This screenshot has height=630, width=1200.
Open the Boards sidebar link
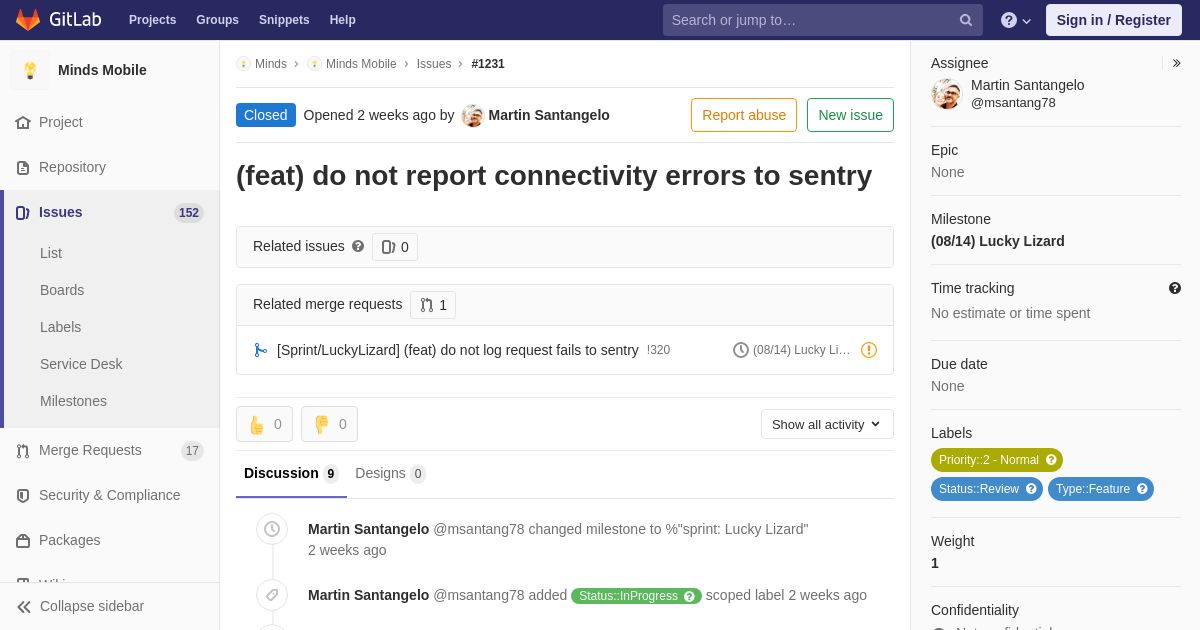coord(62,290)
